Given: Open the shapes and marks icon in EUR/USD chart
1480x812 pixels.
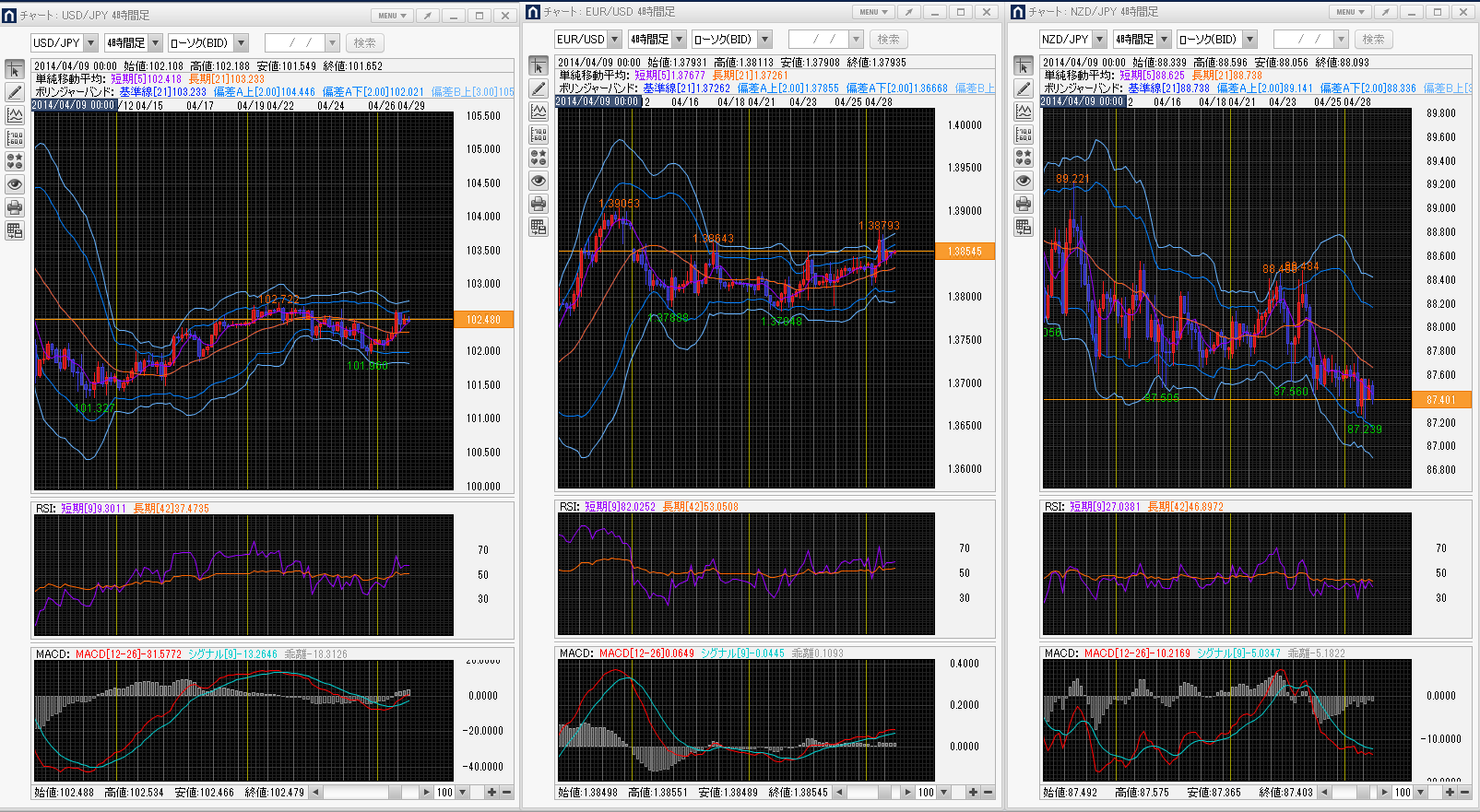Looking at the screenshot, I should pyautogui.click(x=539, y=158).
